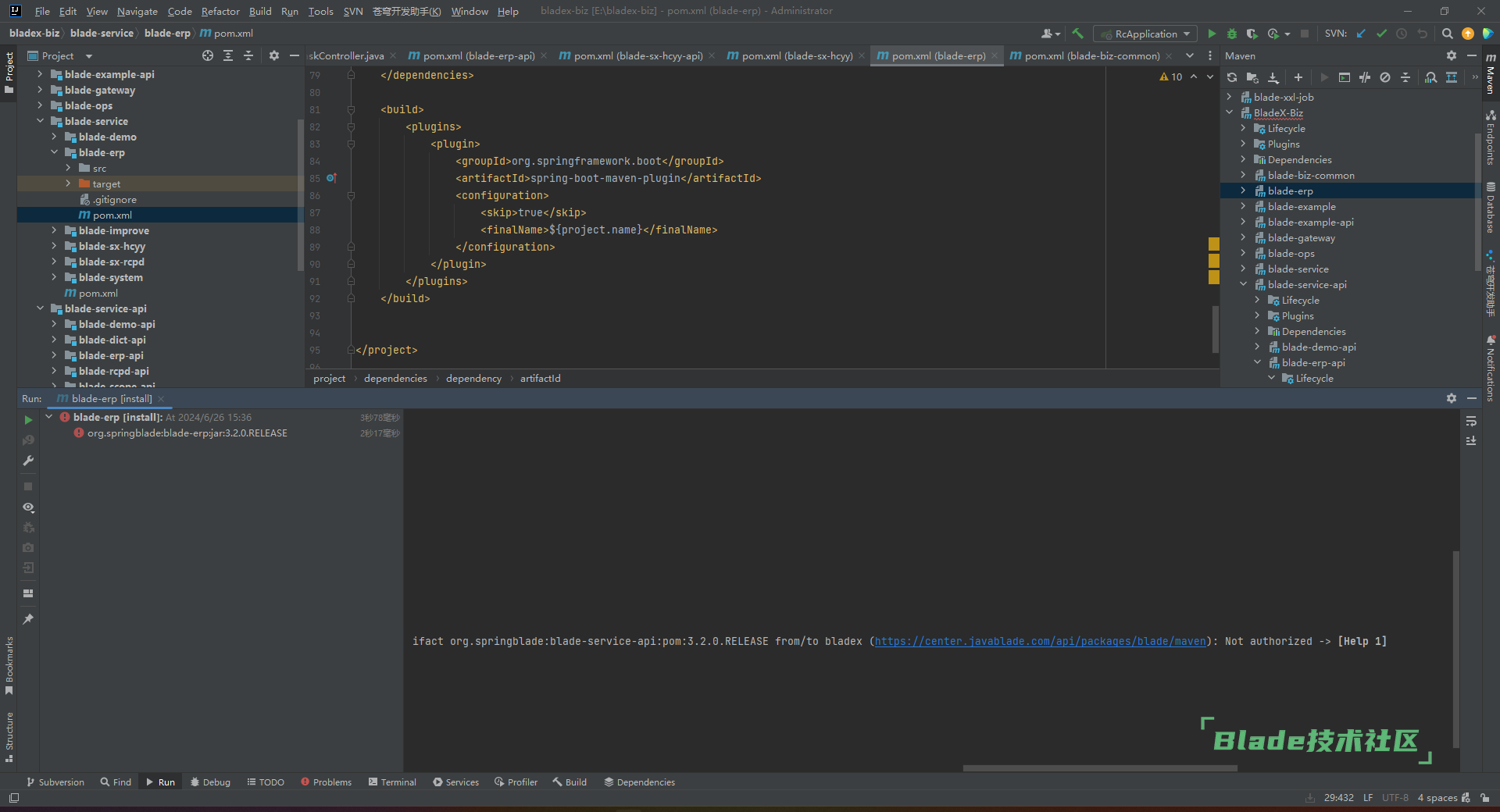The image size is (1500, 812).
Task: Run RcApplication with Coverage
Action: pyautogui.click(x=1252, y=34)
